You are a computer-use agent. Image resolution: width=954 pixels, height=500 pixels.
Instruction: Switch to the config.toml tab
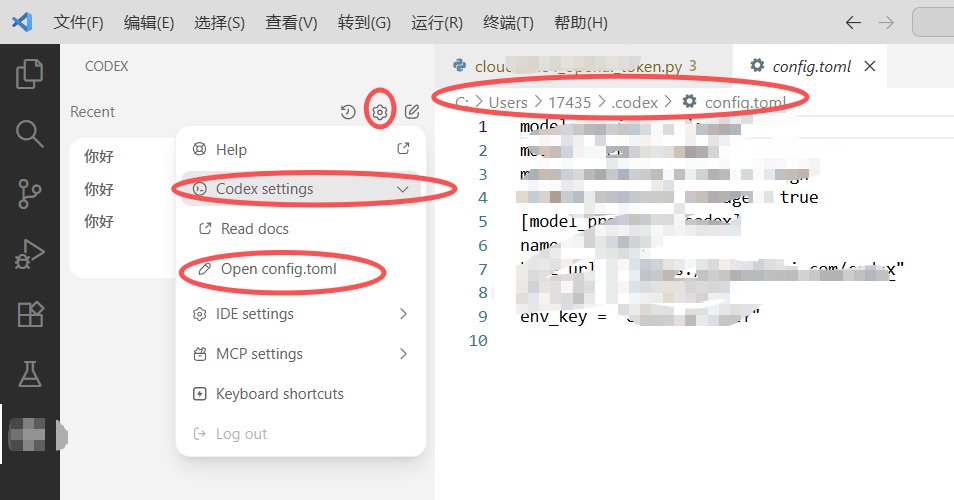pos(811,66)
